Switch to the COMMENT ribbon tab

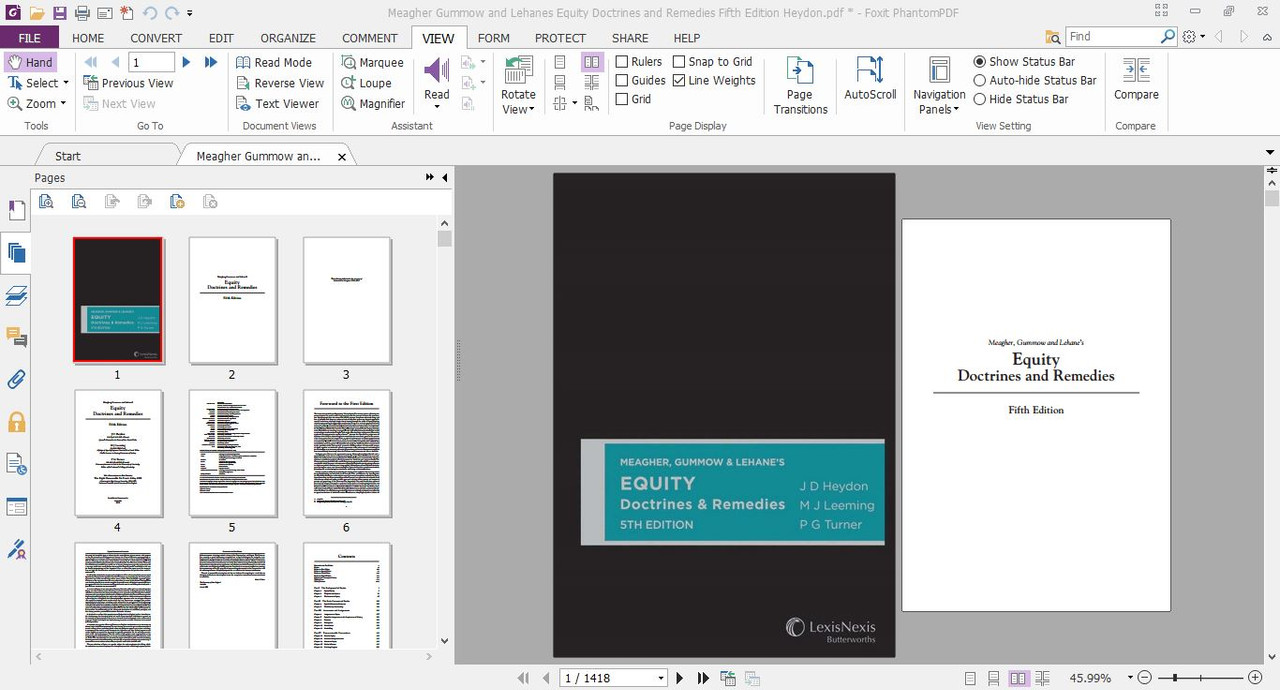[x=370, y=38]
